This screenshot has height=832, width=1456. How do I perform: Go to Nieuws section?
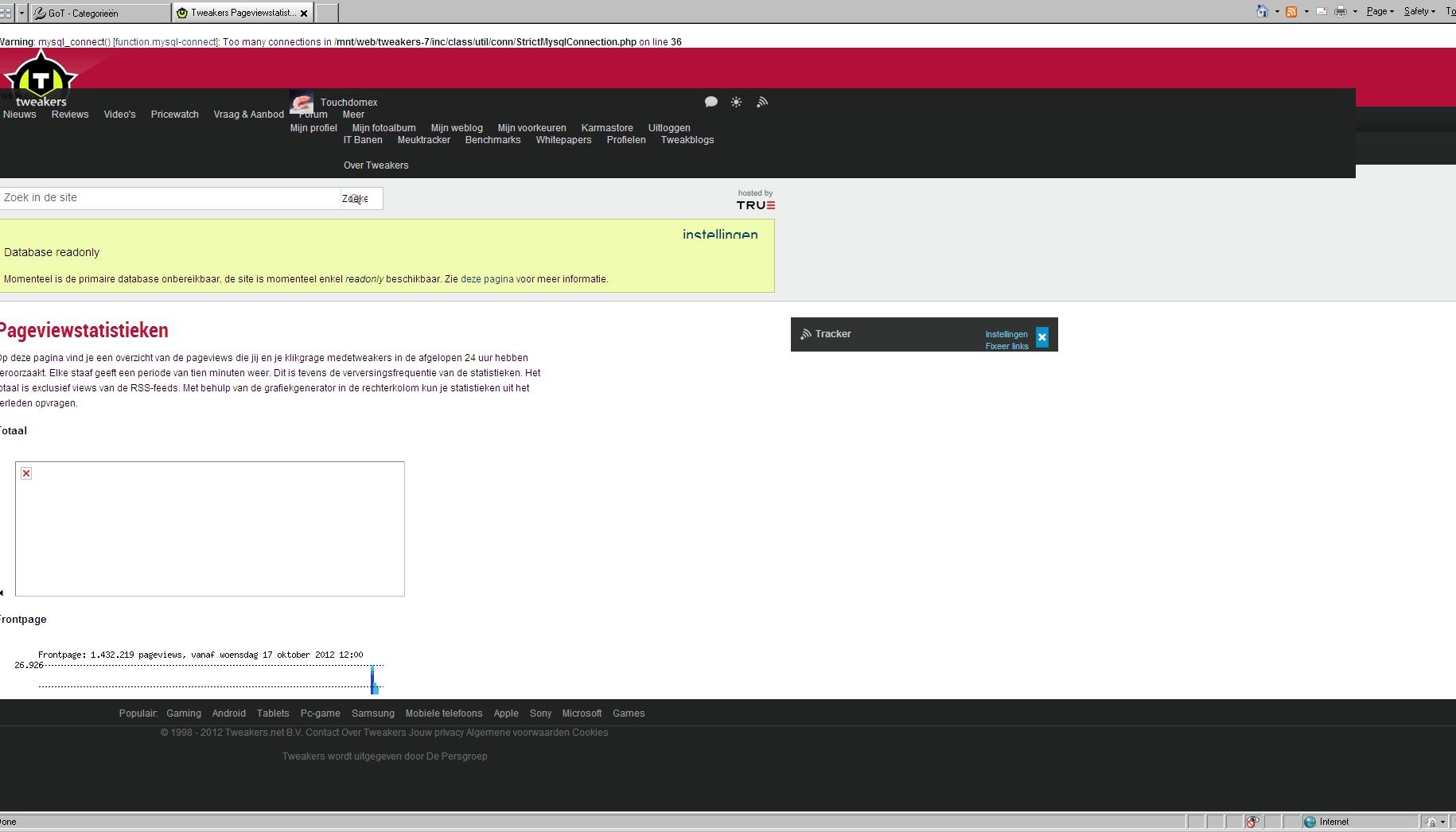point(20,115)
